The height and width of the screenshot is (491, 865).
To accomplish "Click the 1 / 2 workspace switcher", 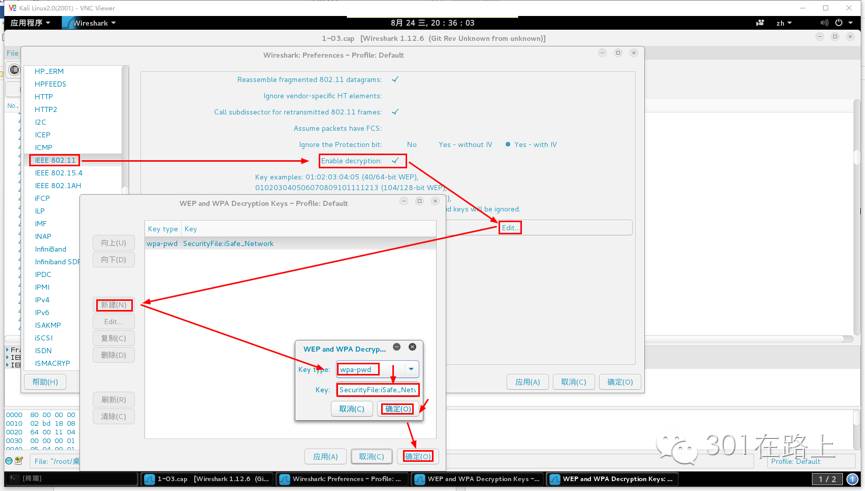I will (x=827, y=479).
